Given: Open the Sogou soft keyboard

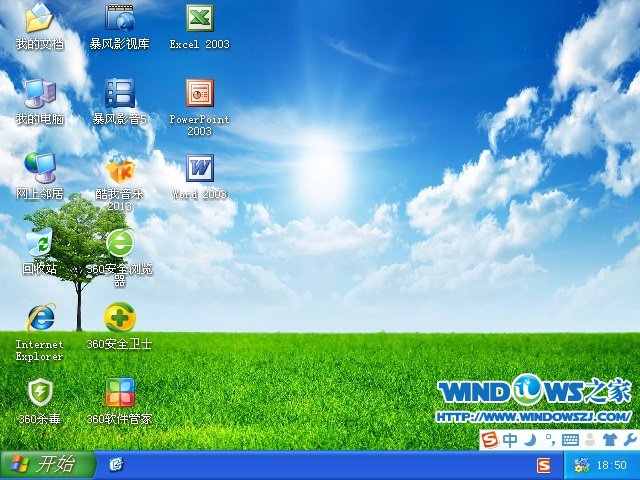Looking at the screenshot, I should tap(571, 440).
